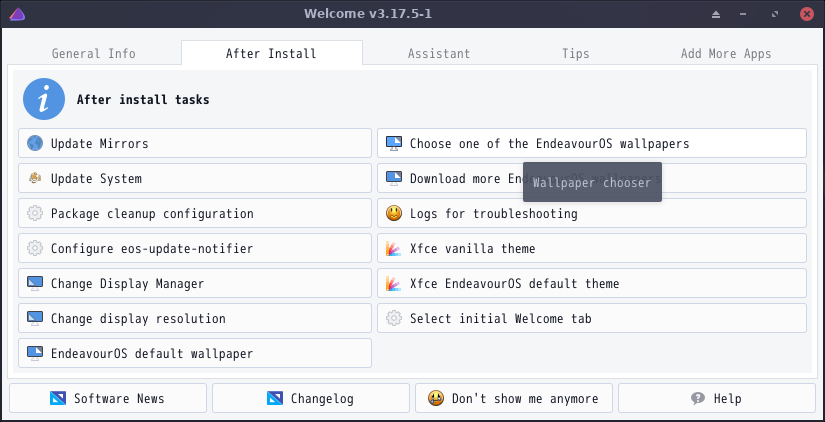
Task: Click the gear icon beside Configure eos-update-notifier
Action: 35,248
